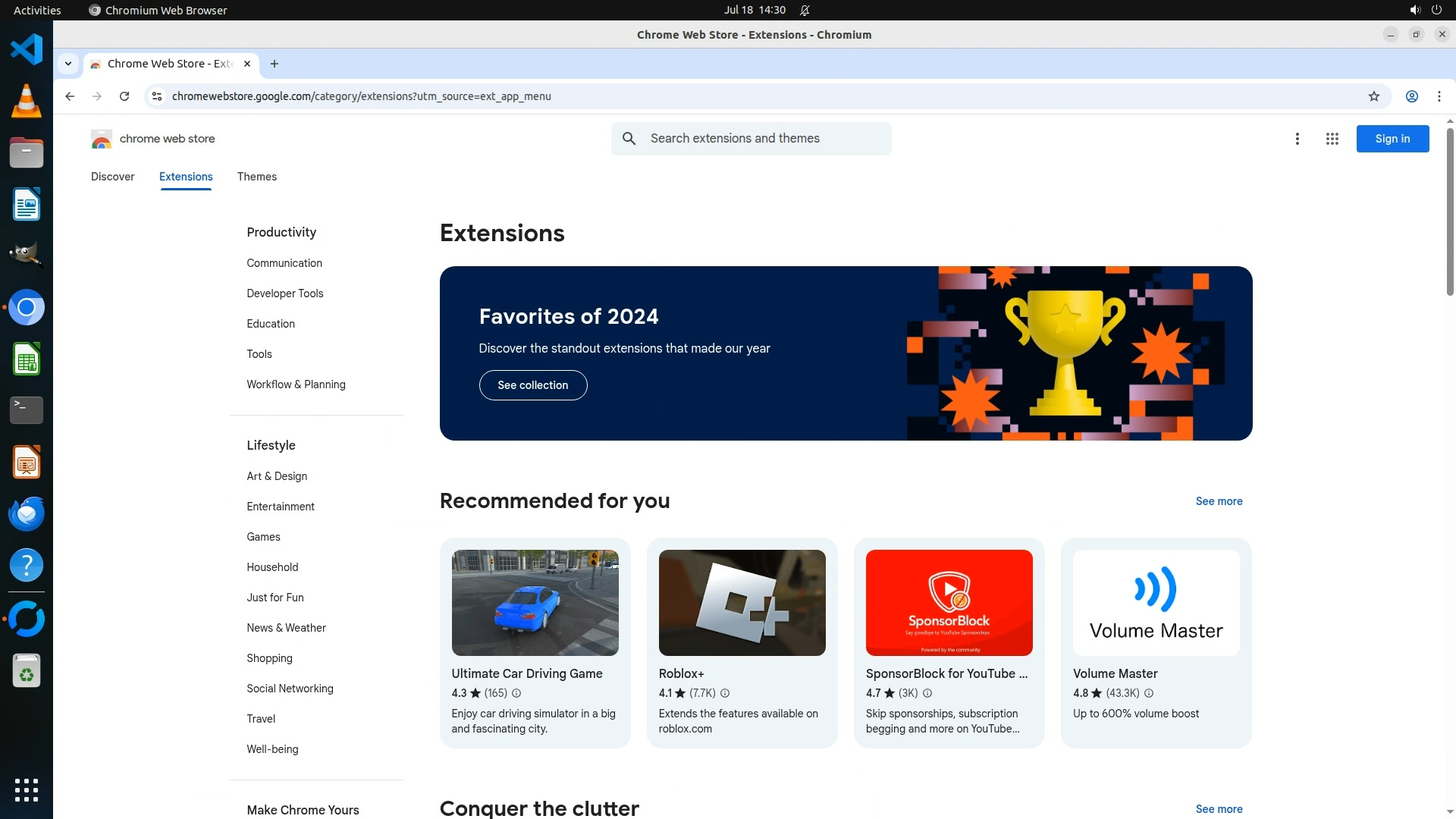Switch to the Themes tab
The height and width of the screenshot is (819, 1456).
point(256,177)
